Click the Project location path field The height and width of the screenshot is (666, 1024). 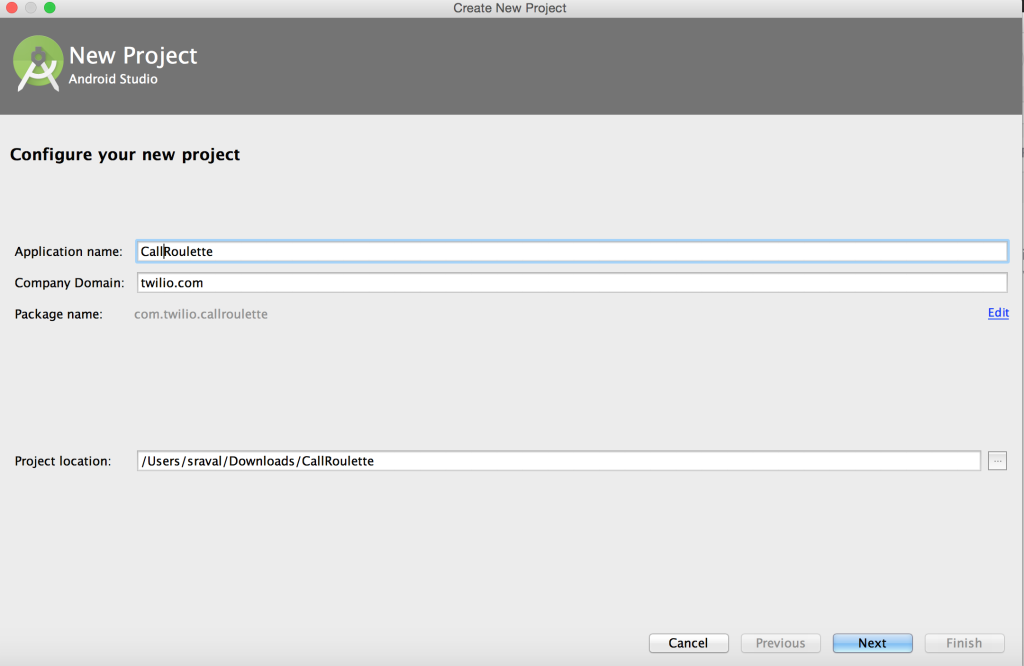click(558, 461)
